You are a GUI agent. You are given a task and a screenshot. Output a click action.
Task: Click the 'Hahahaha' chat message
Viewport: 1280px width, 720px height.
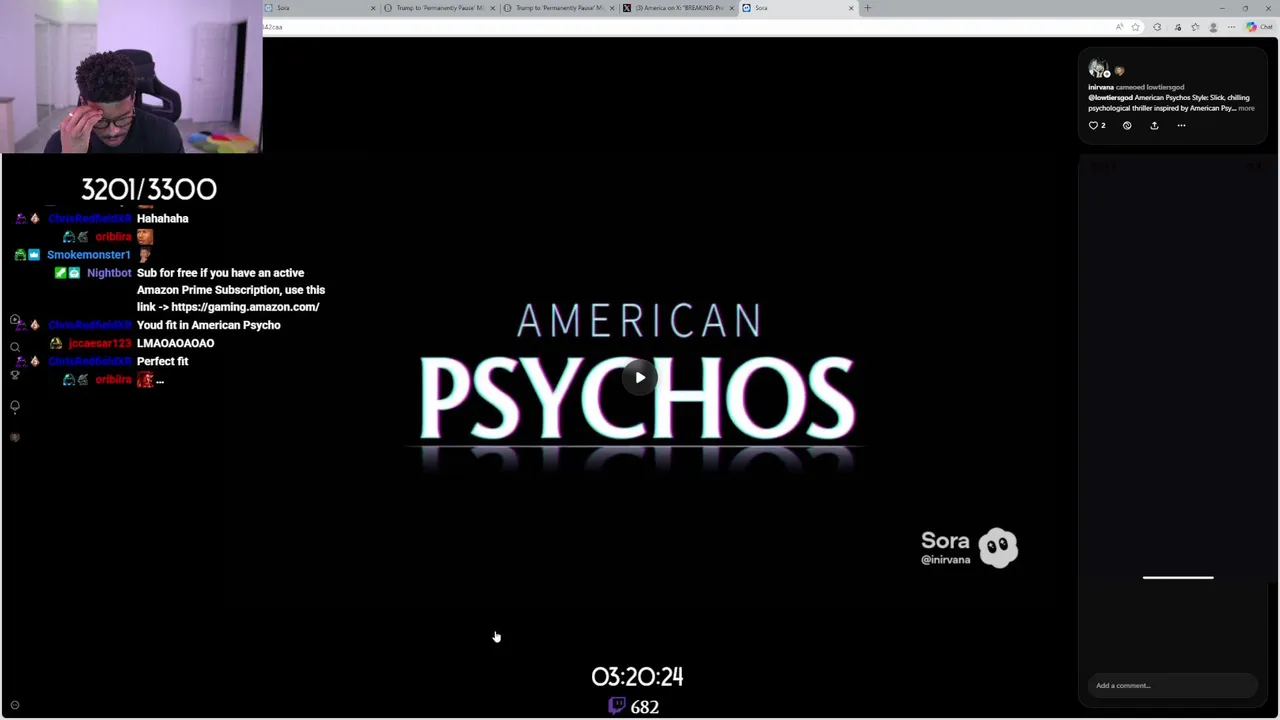click(x=162, y=218)
